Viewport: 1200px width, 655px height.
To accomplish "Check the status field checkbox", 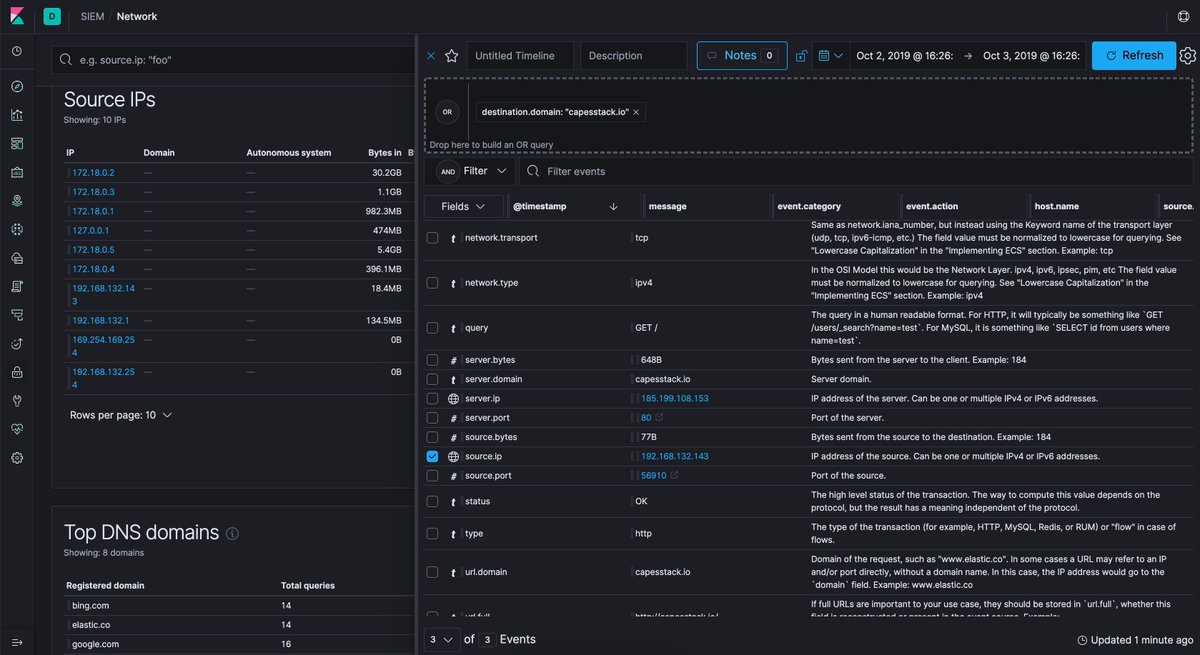I will pyautogui.click(x=432, y=501).
